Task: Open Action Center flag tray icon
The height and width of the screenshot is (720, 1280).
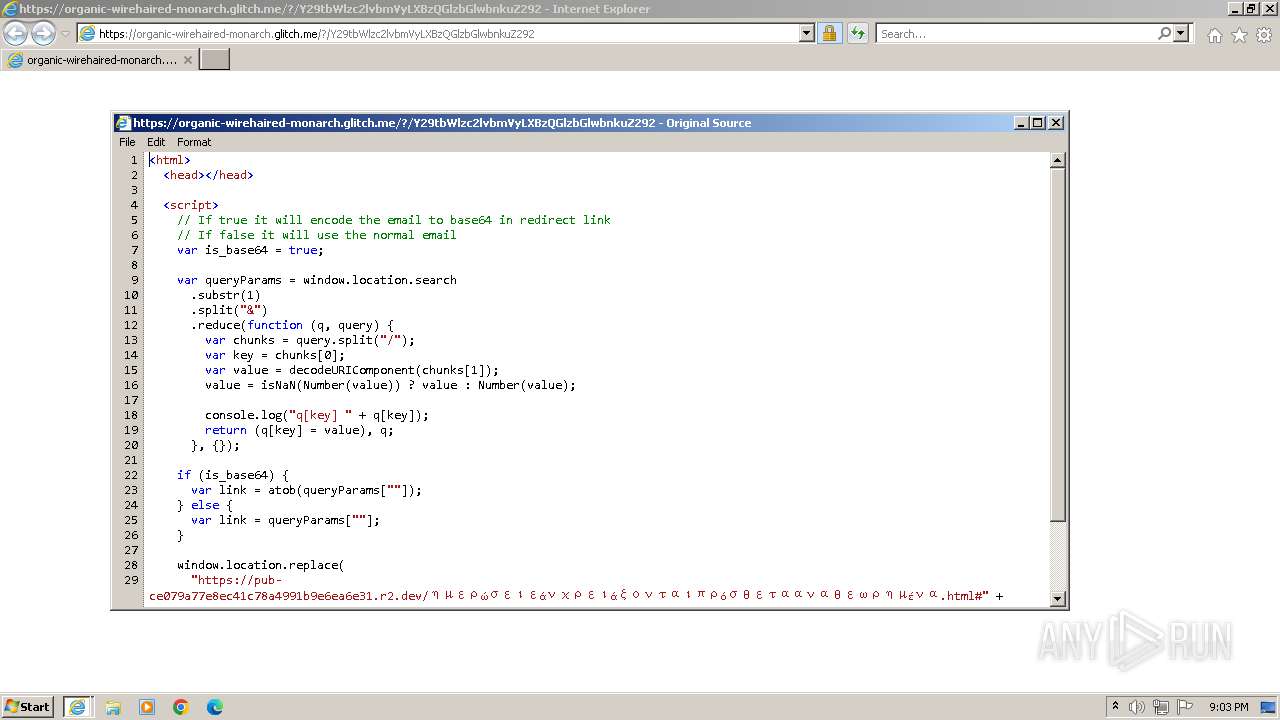Action: tap(1185, 707)
